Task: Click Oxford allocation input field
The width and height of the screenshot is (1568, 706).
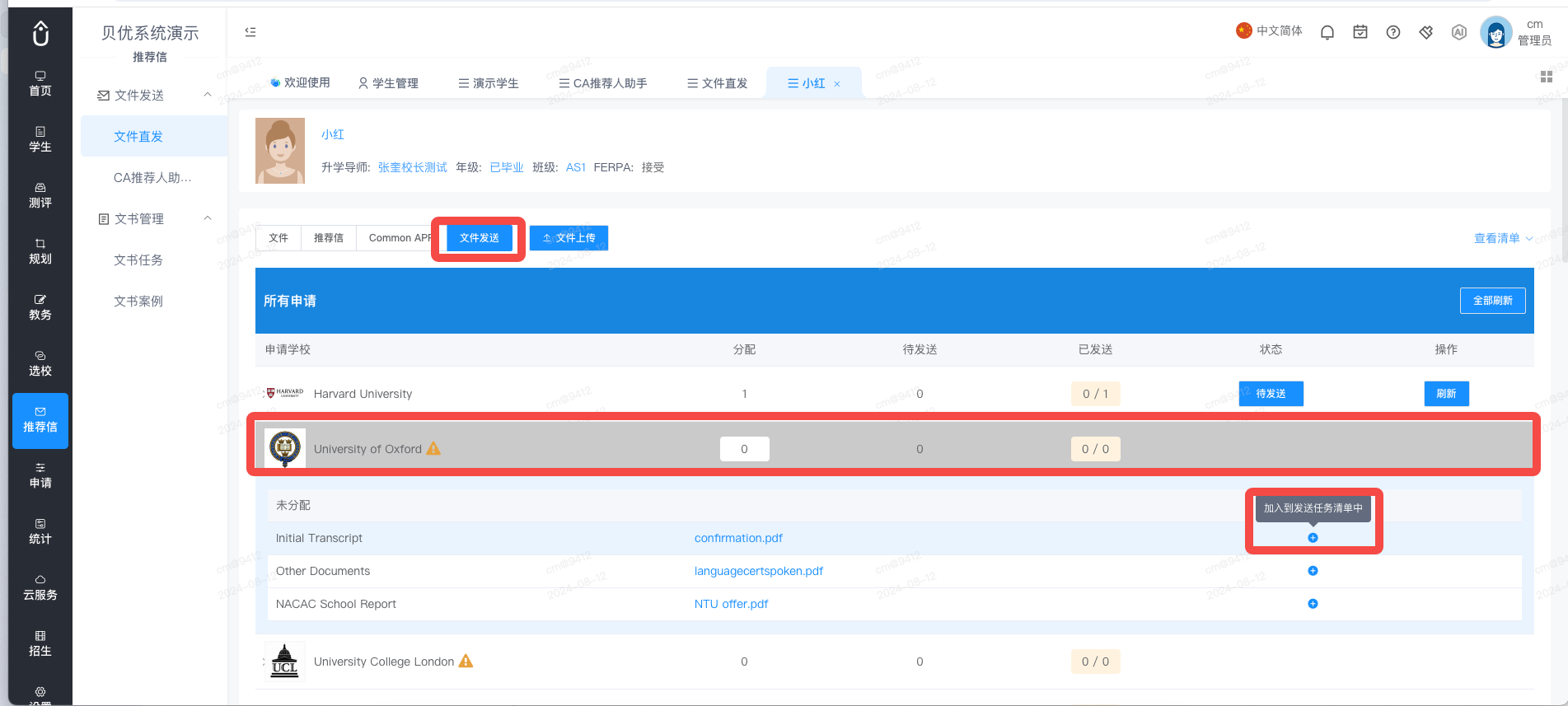Action: click(x=744, y=449)
